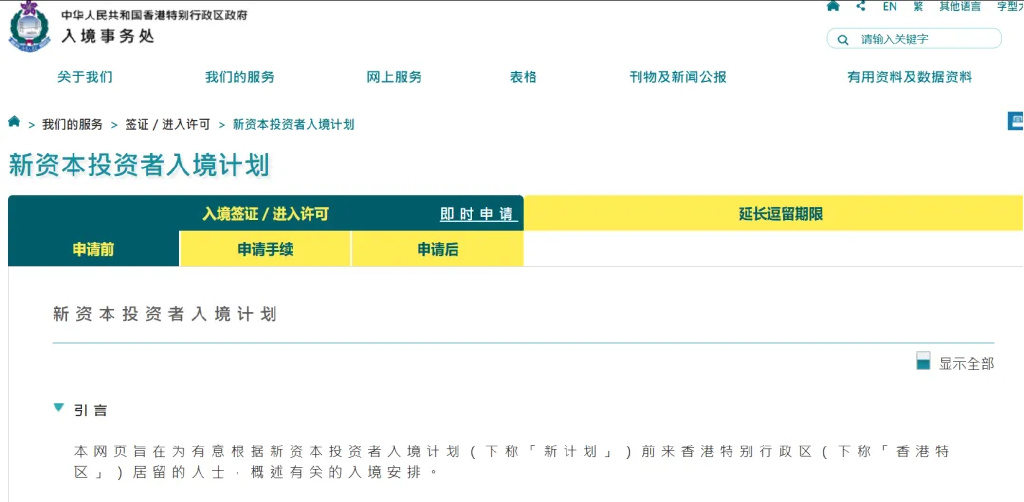Screen dimensions: 1024x502
Task: Open the share icon in the top bar
Action: click(x=861, y=6)
